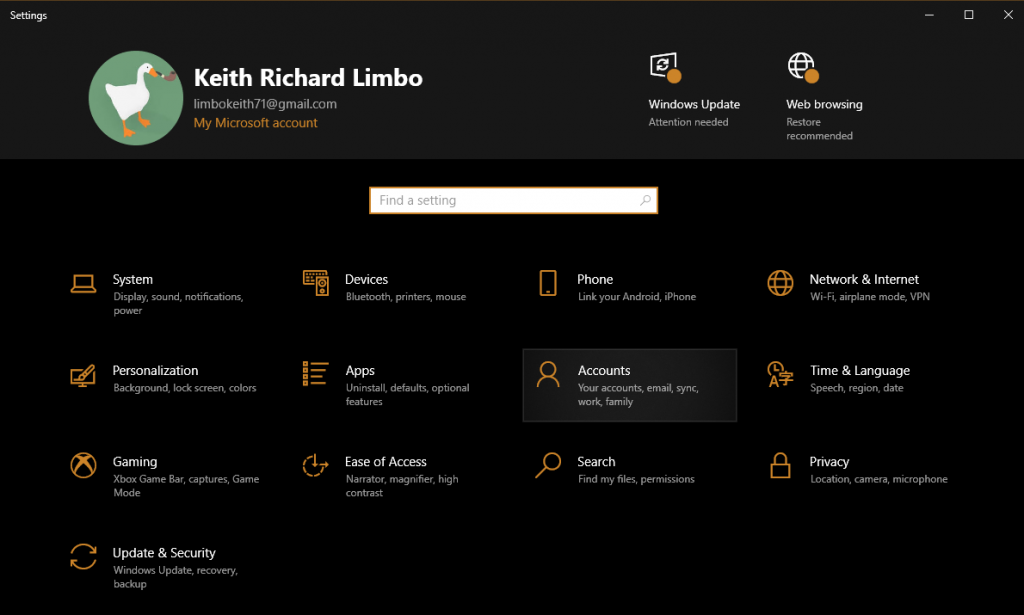The width and height of the screenshot is (1024, 615).
Task: Click the Time & Language icon
Action: (780, 374)
